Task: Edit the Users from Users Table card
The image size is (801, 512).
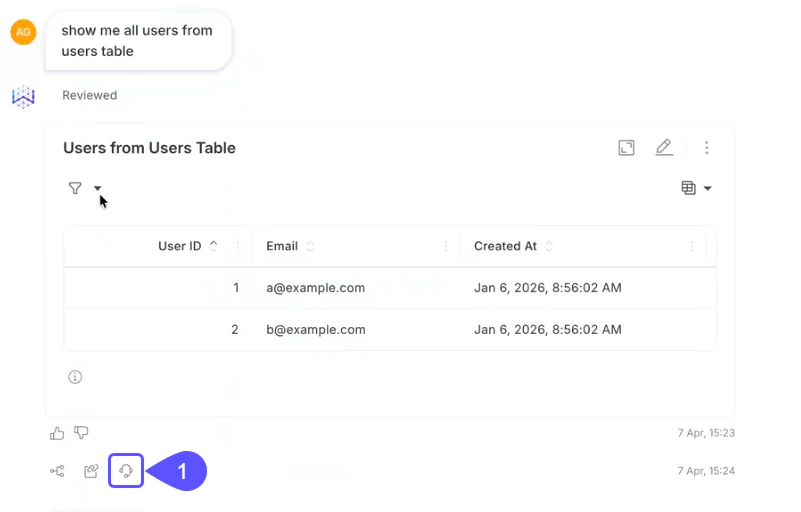Action: pyautogui.click(x=664, y=148)
